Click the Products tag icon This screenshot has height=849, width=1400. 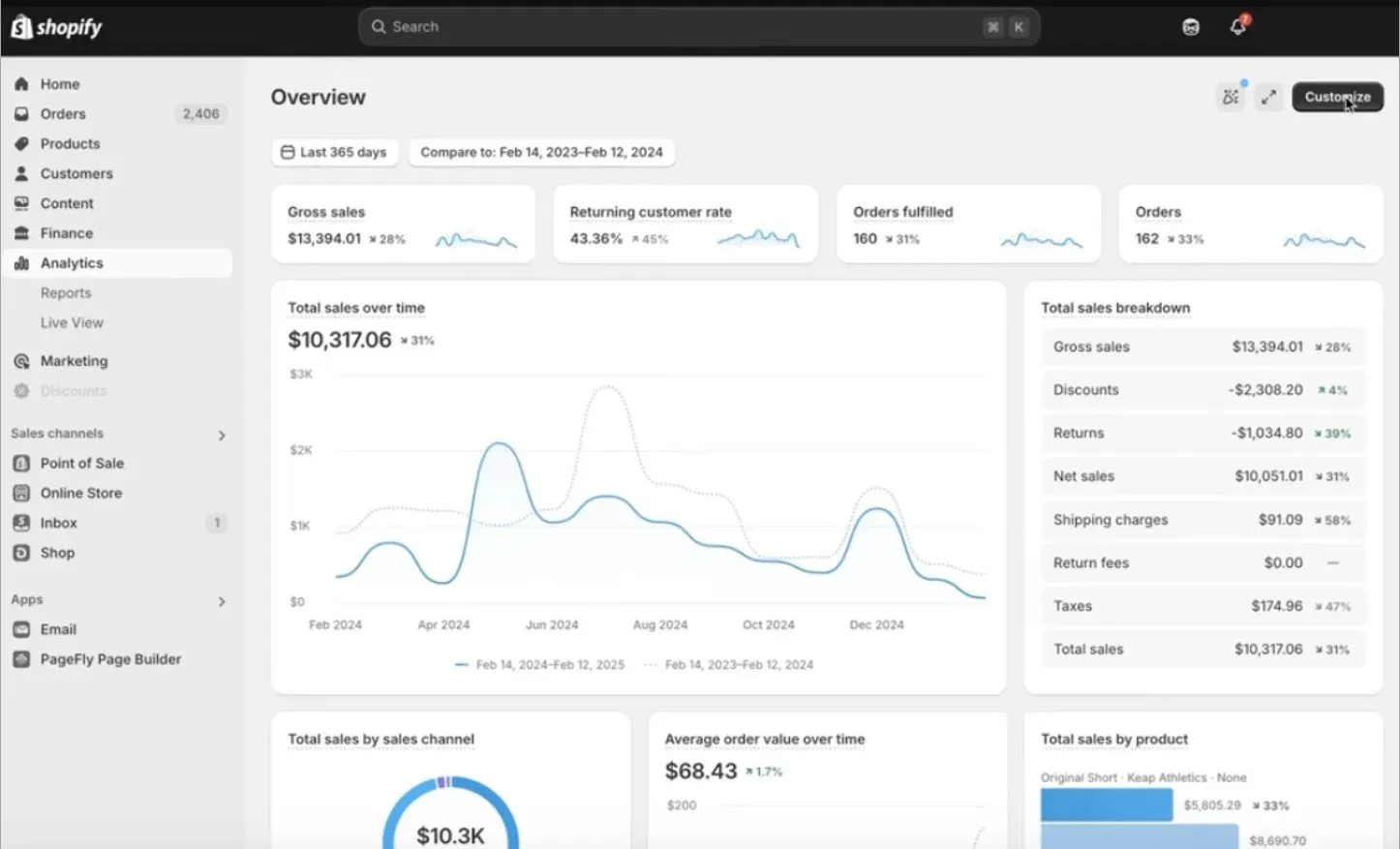(21, 144)
